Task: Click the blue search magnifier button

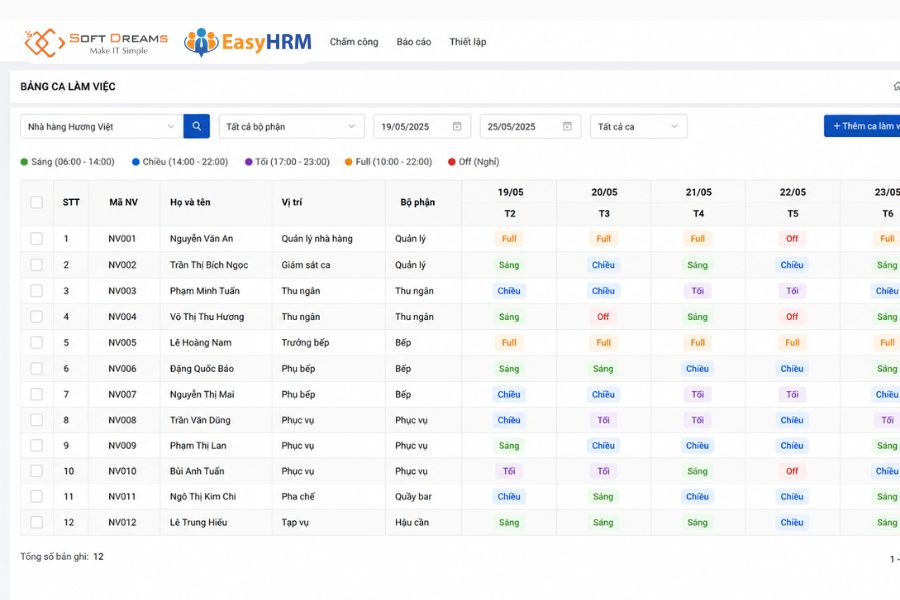Action: pyautogui.click(x=196, y=126)
